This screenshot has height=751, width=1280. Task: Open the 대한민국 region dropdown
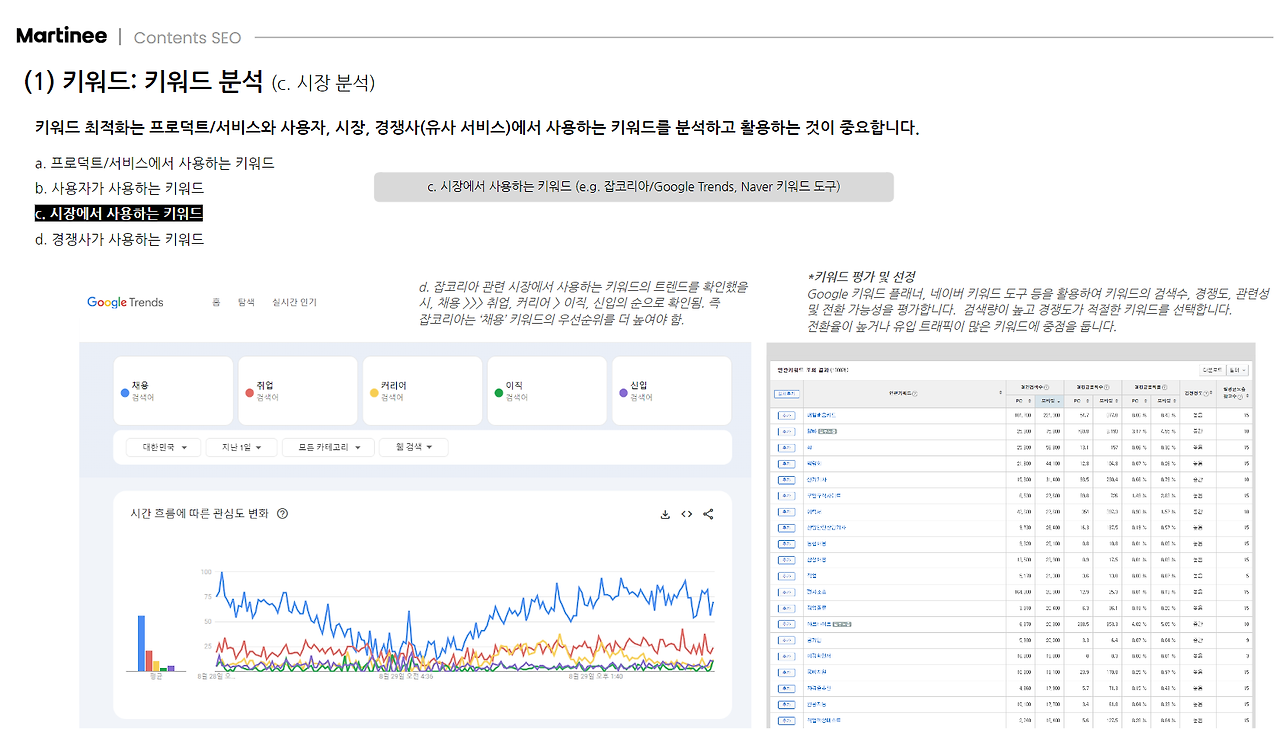[161, 447]
